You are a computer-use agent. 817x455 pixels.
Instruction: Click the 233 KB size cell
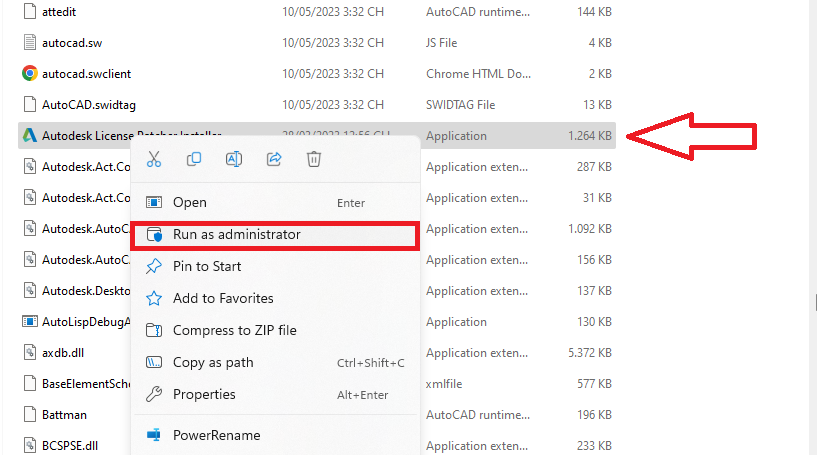(594, 446)
